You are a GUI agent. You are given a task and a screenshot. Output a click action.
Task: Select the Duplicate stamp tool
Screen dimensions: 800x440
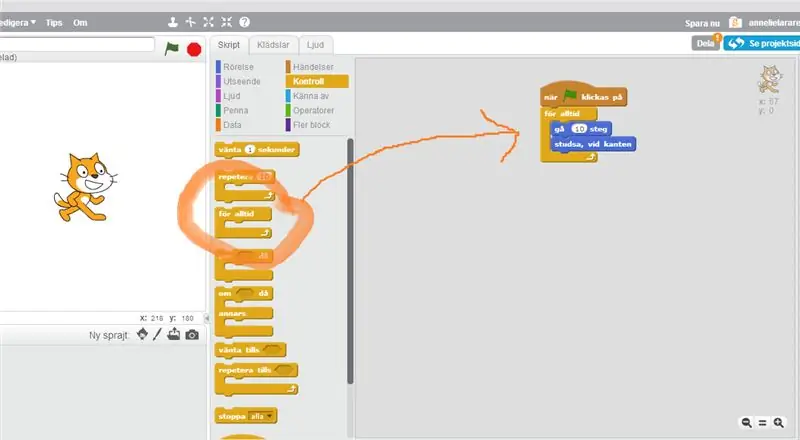[x=173, y=22]
